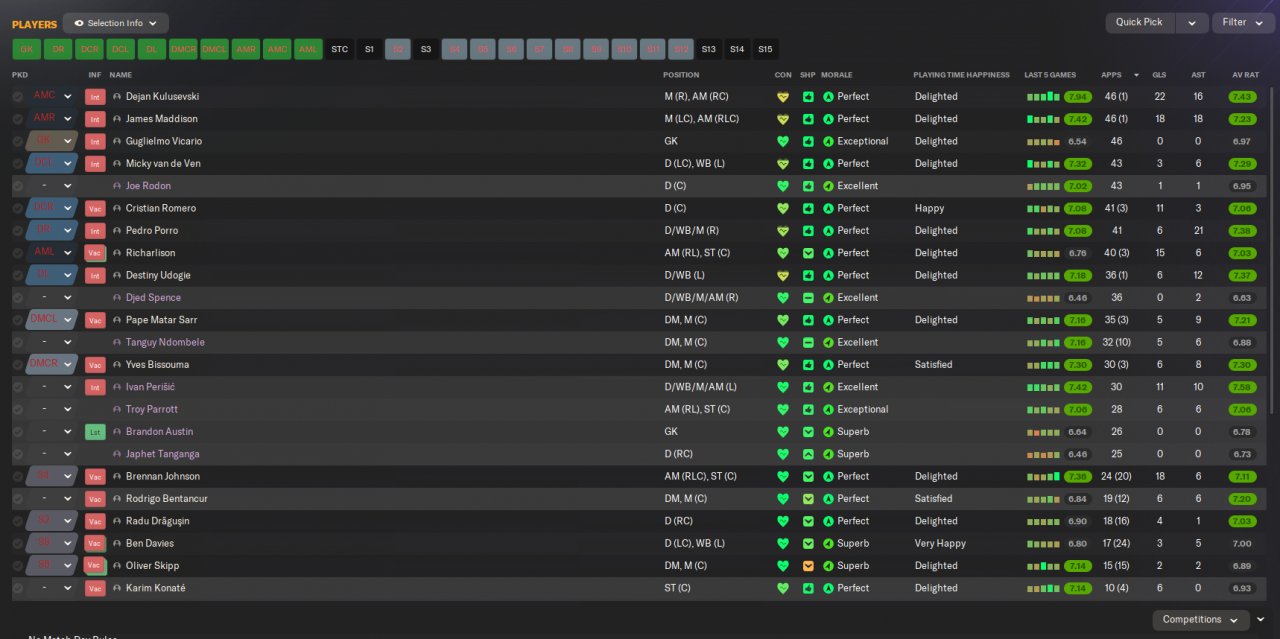1280x639 pixels.
Task: Click Int status badge for Dejan Kulusevski
Action: coord(95,97)
